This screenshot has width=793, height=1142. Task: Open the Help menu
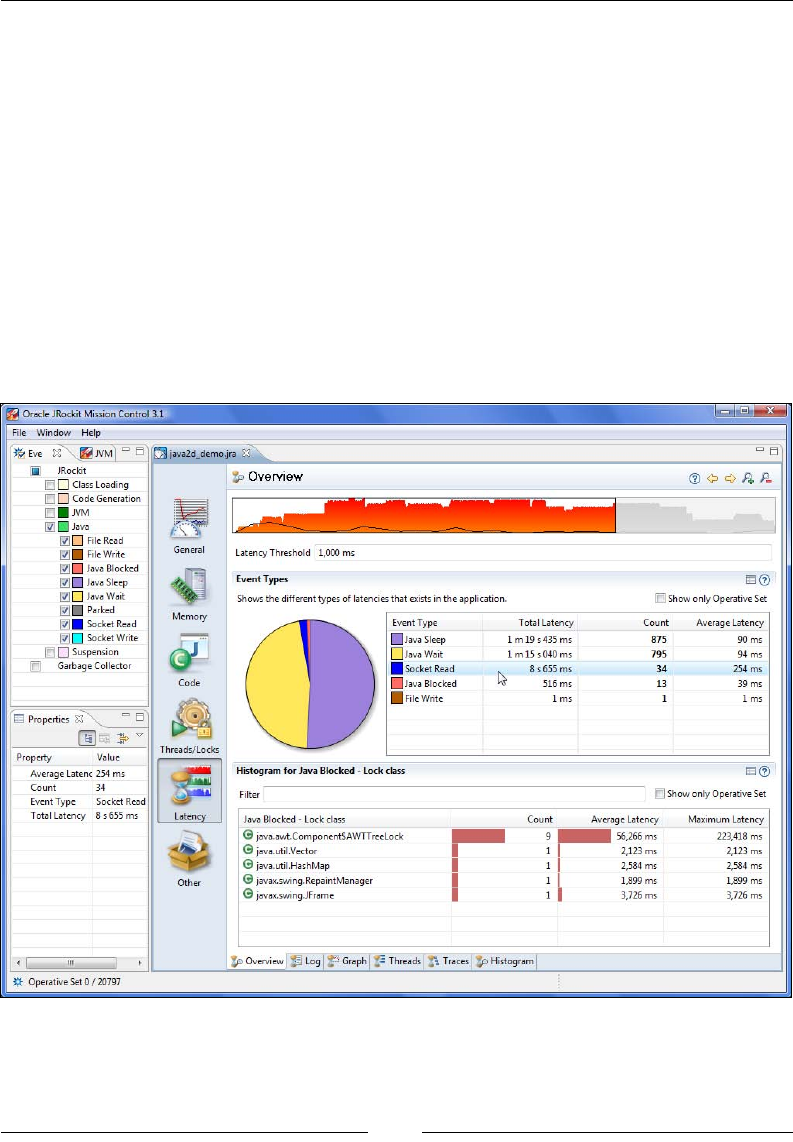coord(91,433)
